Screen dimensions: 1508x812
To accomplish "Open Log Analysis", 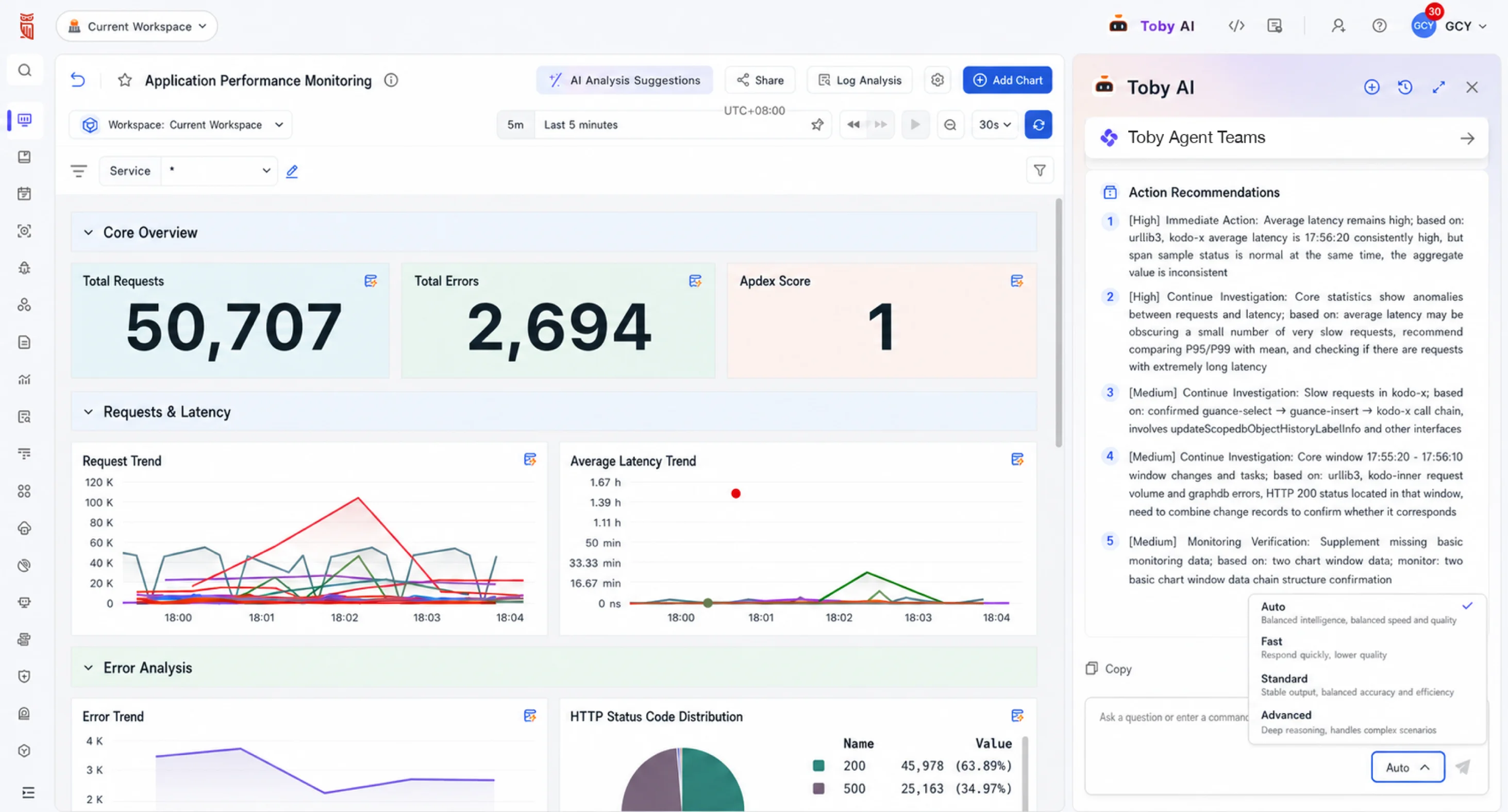I will (859, 80).
